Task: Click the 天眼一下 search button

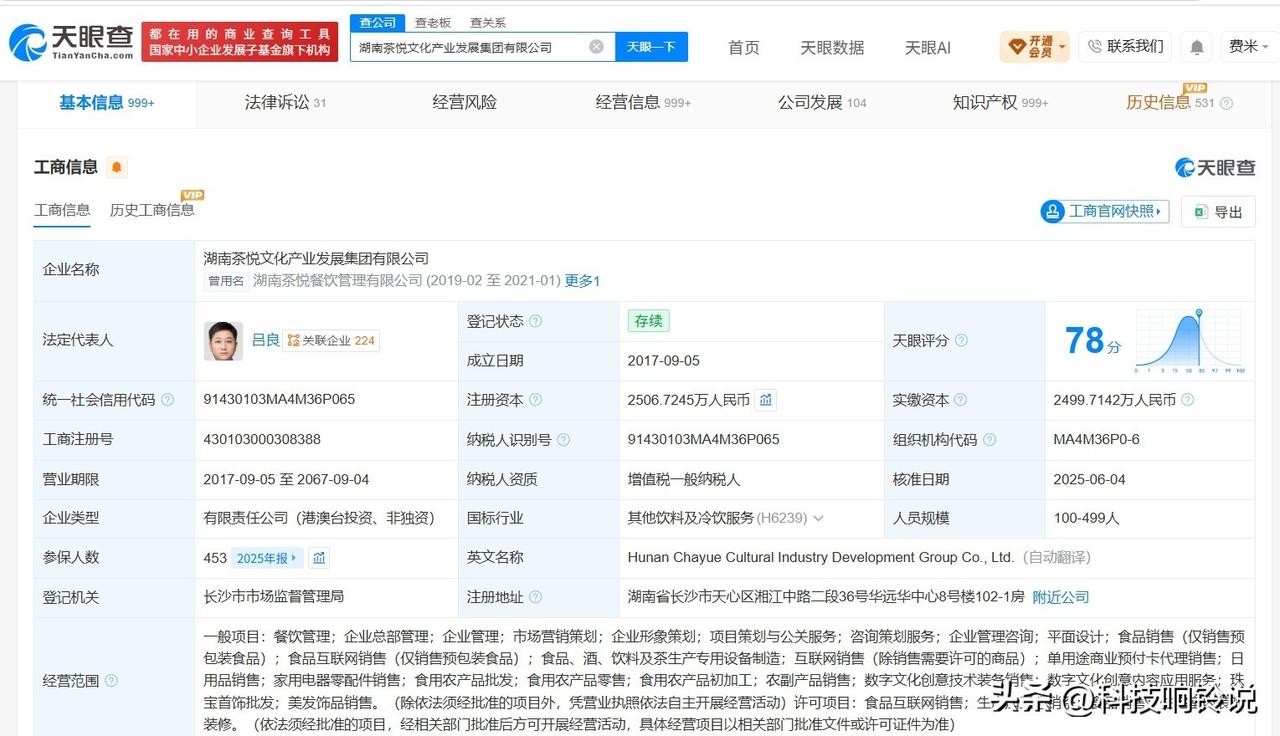Action: click(651, 47)
